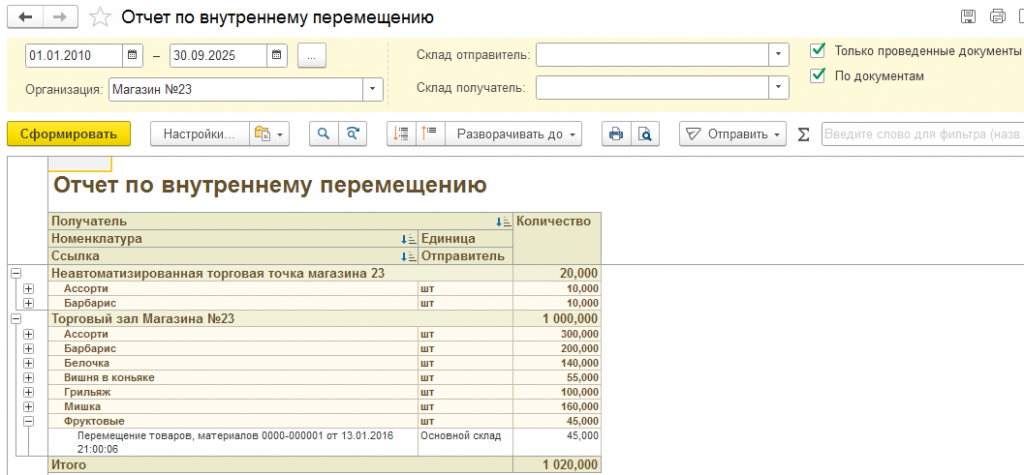The height and width of the screenshot is (475, 1024).
Task: Click the back navigation arrow
Action: pos(26,17)
